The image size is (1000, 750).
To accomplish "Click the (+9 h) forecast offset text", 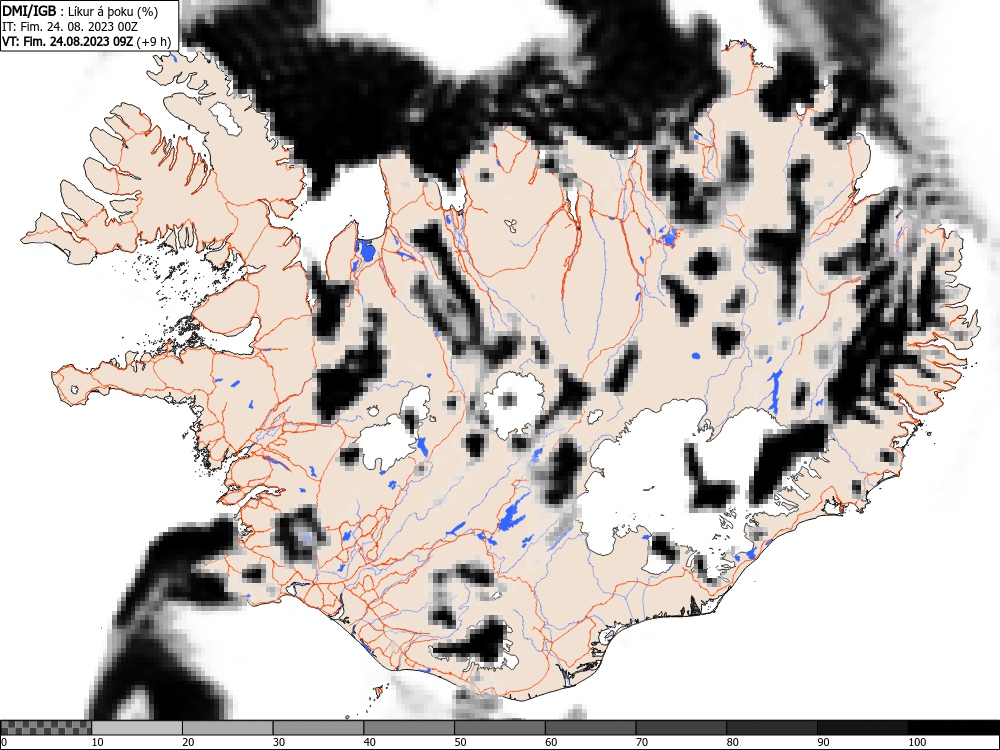I will click(154, 41).
